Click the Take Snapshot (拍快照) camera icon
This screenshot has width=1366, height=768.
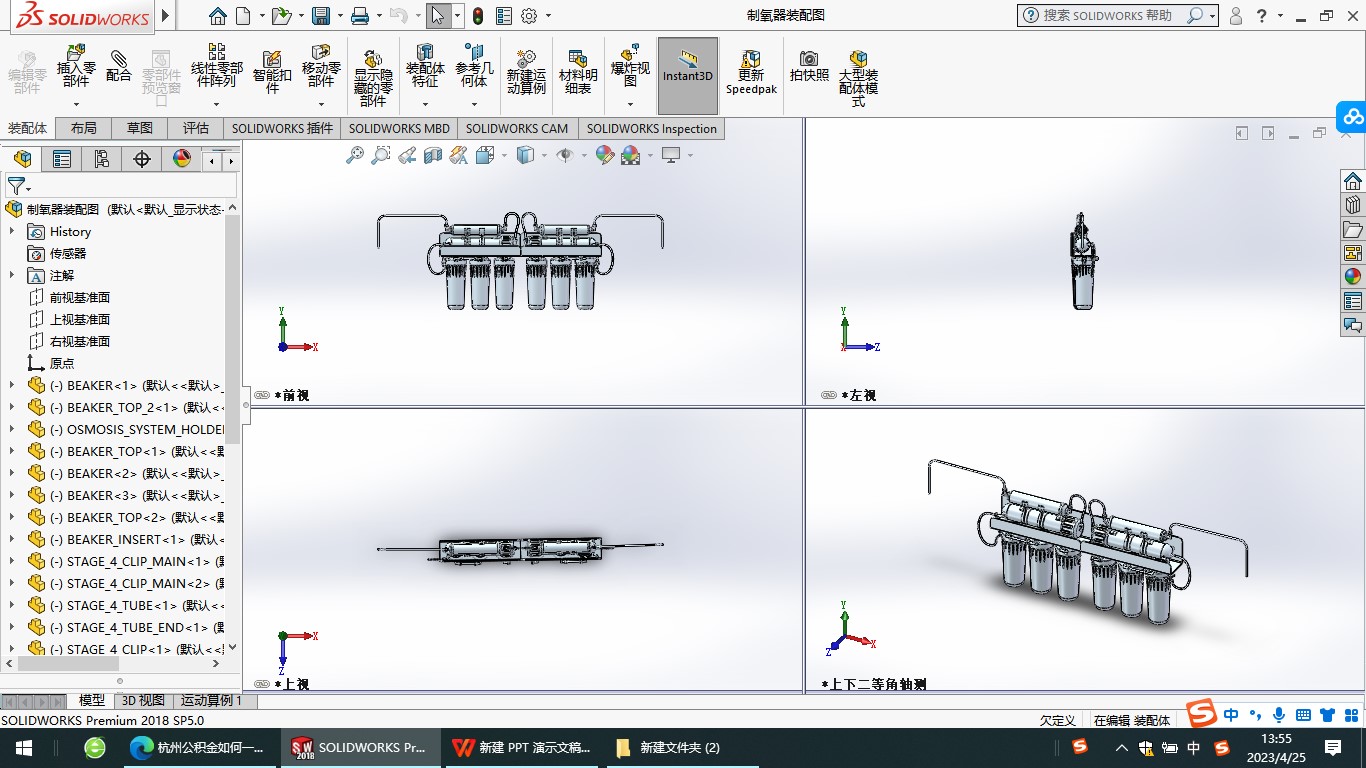point(809,66)
